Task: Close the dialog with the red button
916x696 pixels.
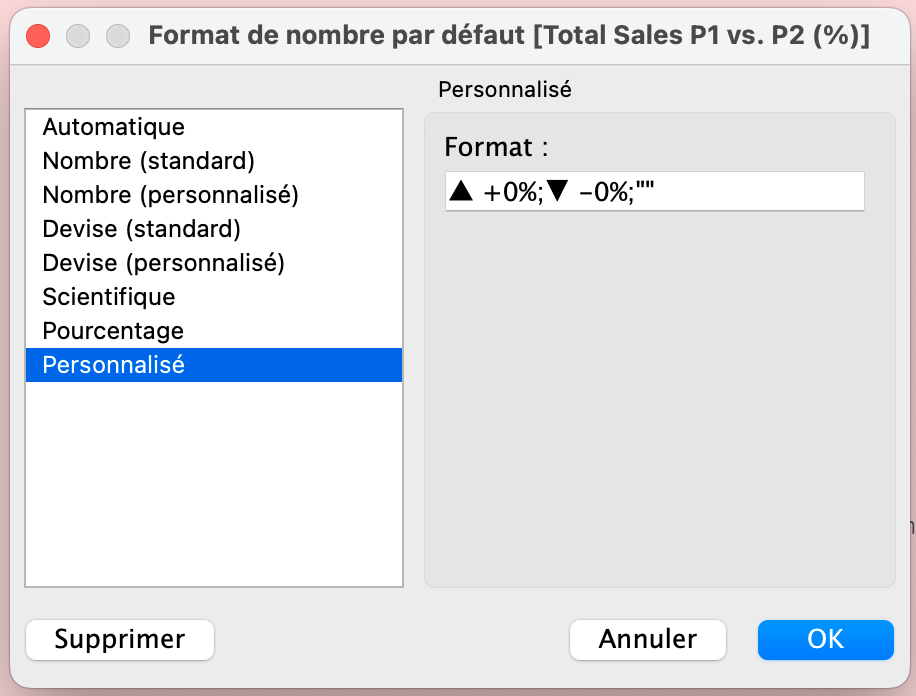Action: click(x=38, y=37)
